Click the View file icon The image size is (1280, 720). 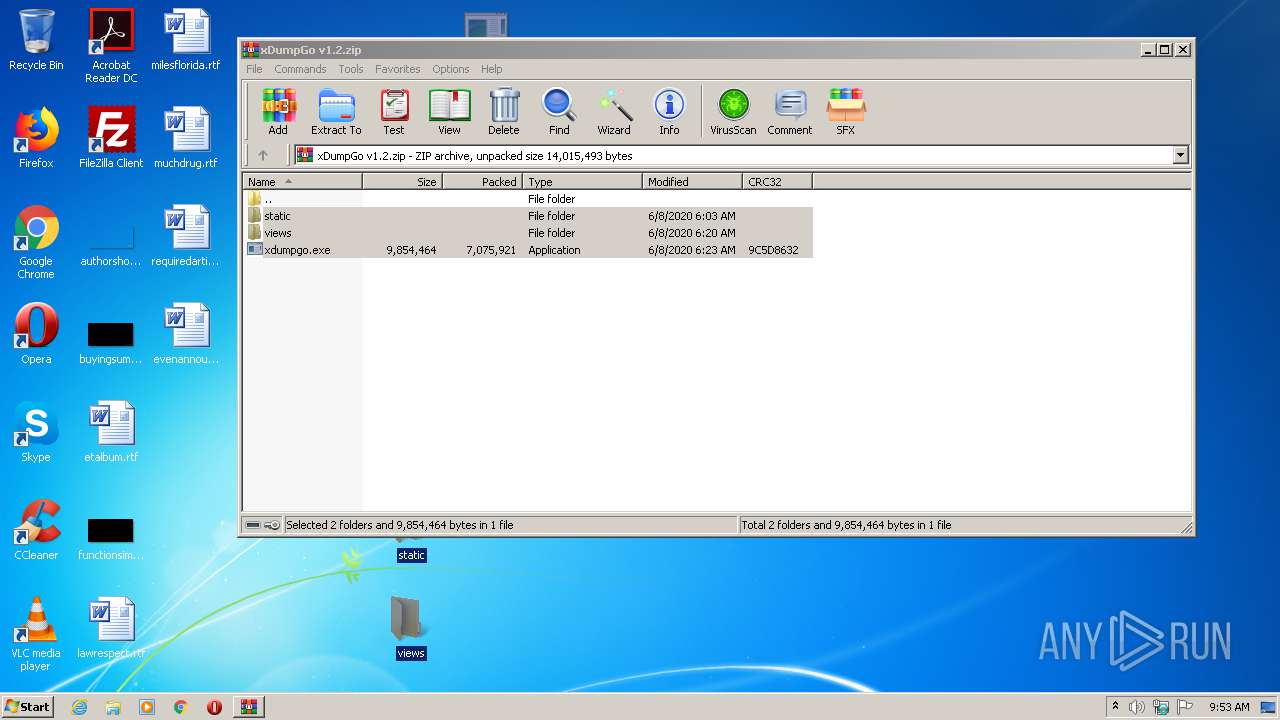pyautogui.click(x=449, y=111)
